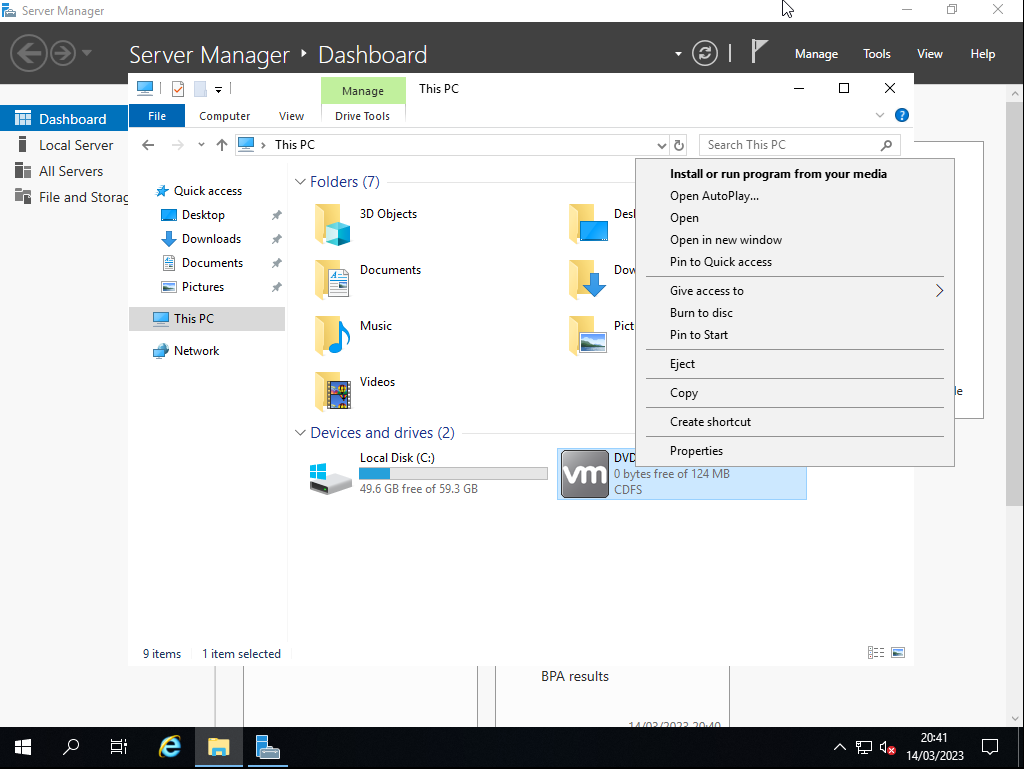Screen dimensions: 1024x769
Task: Open the address bar history dropdown
Action: point(661,145)
